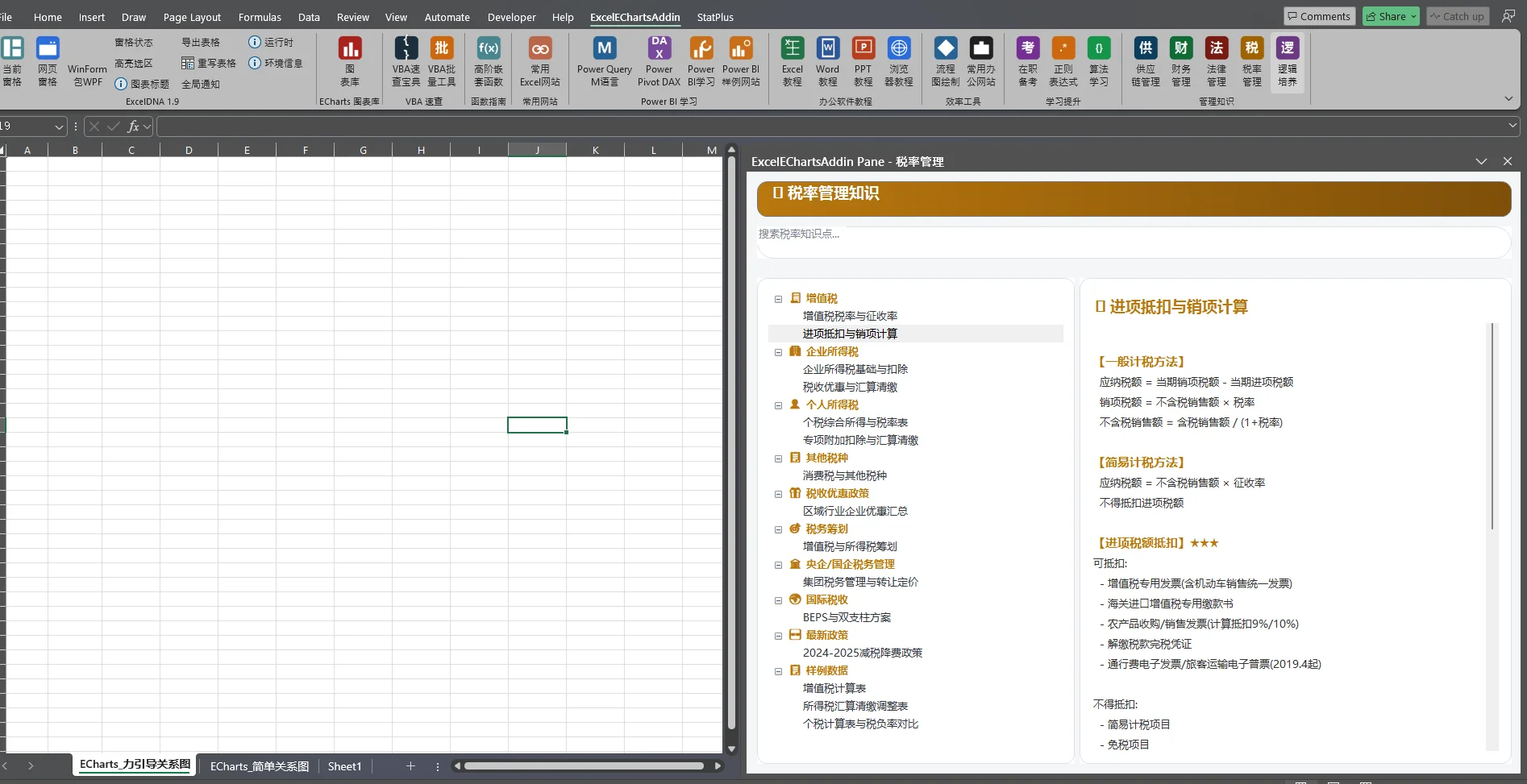Open the VBA速查宝典 tool
1527x784 pixels.
pos(406,61)
